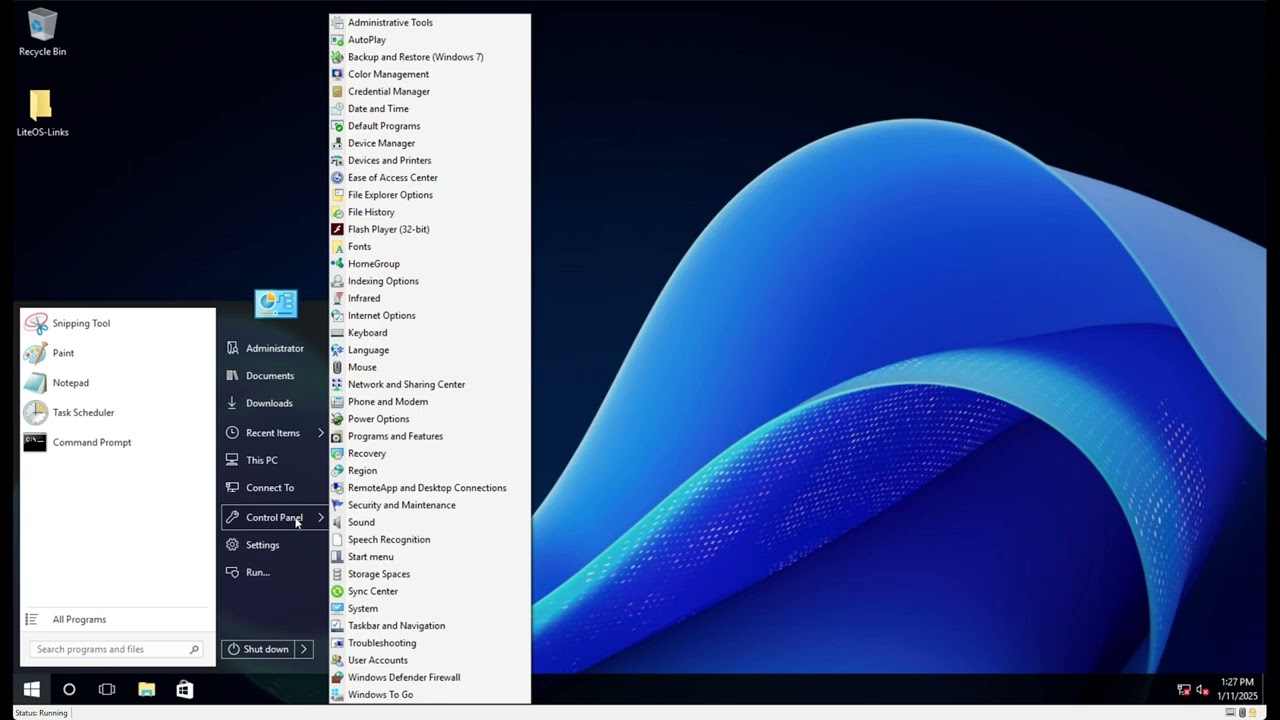Open Backup and Restore (Windows 7)
Image resolution: width=1280 pixels, height=720 pixels.
pyautogui.click(x=430, y=57)
